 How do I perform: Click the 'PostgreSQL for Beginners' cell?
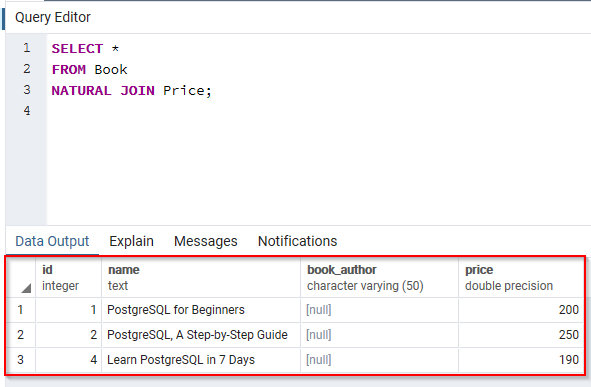tap(201, 310)
